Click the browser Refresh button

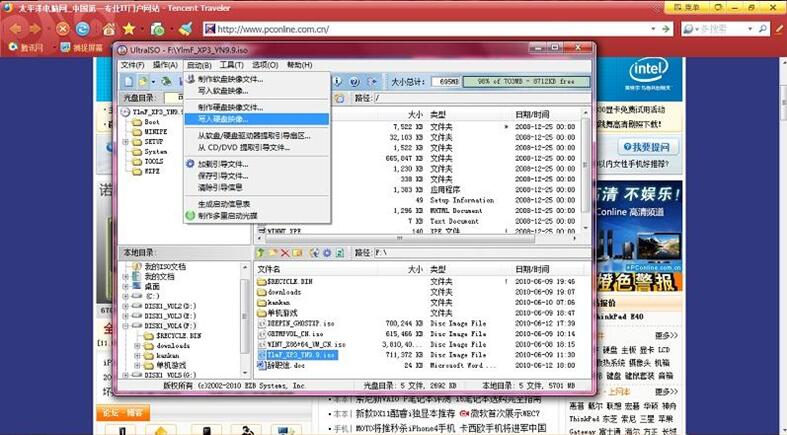[x=83, y=28]
